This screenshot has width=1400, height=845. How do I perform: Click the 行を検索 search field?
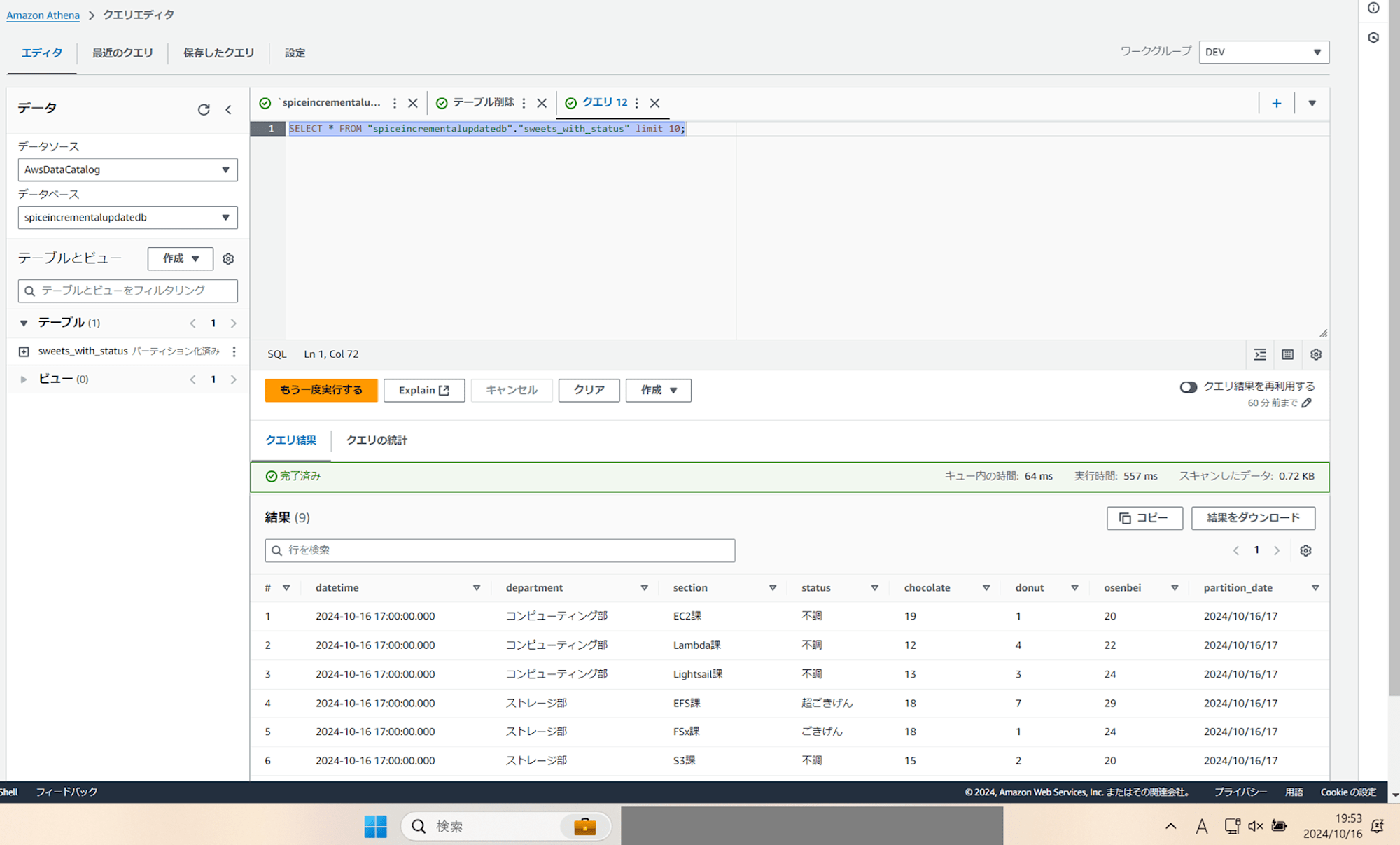(500, 550)
